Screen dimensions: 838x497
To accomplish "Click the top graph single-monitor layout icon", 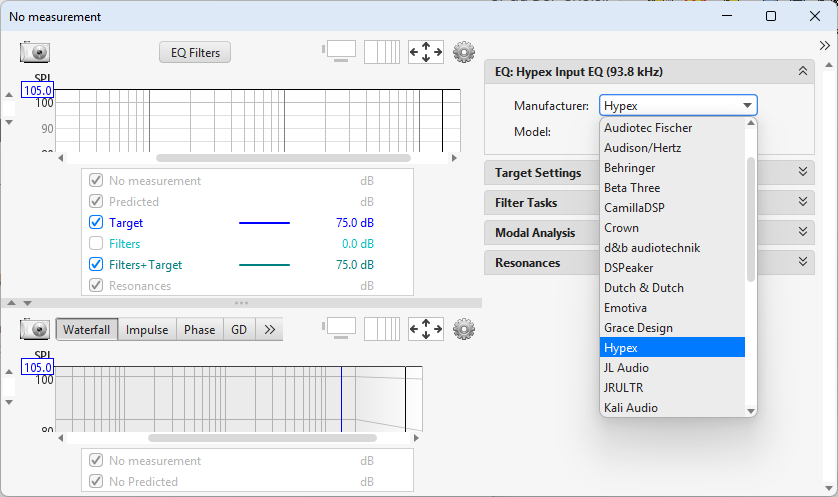I will click(339, 52).
